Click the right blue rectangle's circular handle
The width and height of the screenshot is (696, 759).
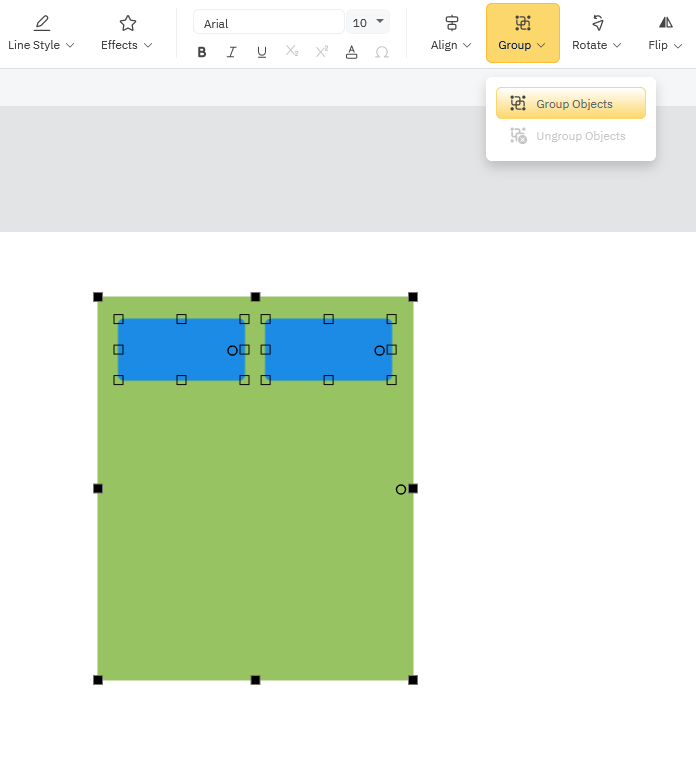tap(379, 350)
